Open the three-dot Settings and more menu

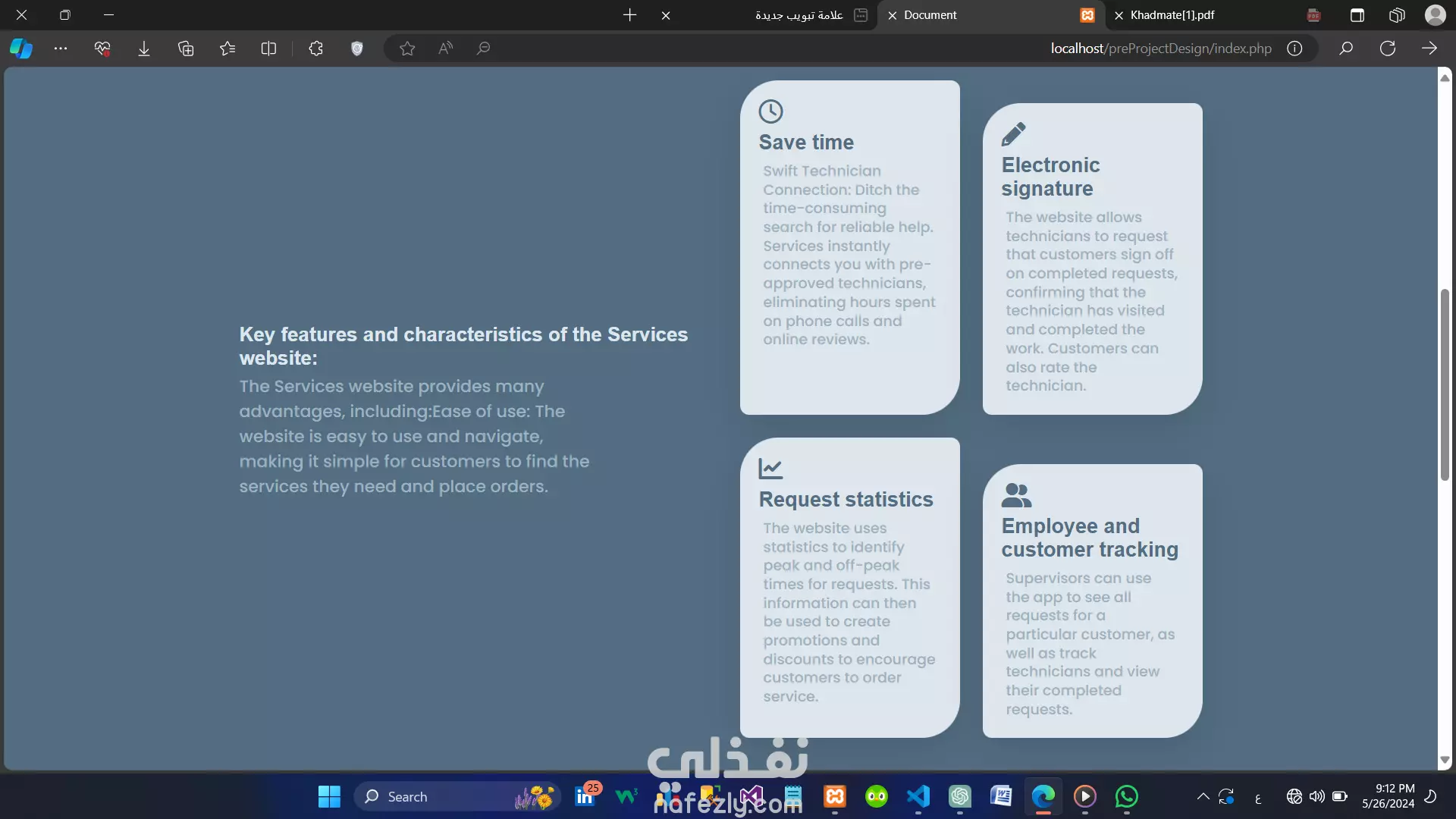click(x=61, y=49)
